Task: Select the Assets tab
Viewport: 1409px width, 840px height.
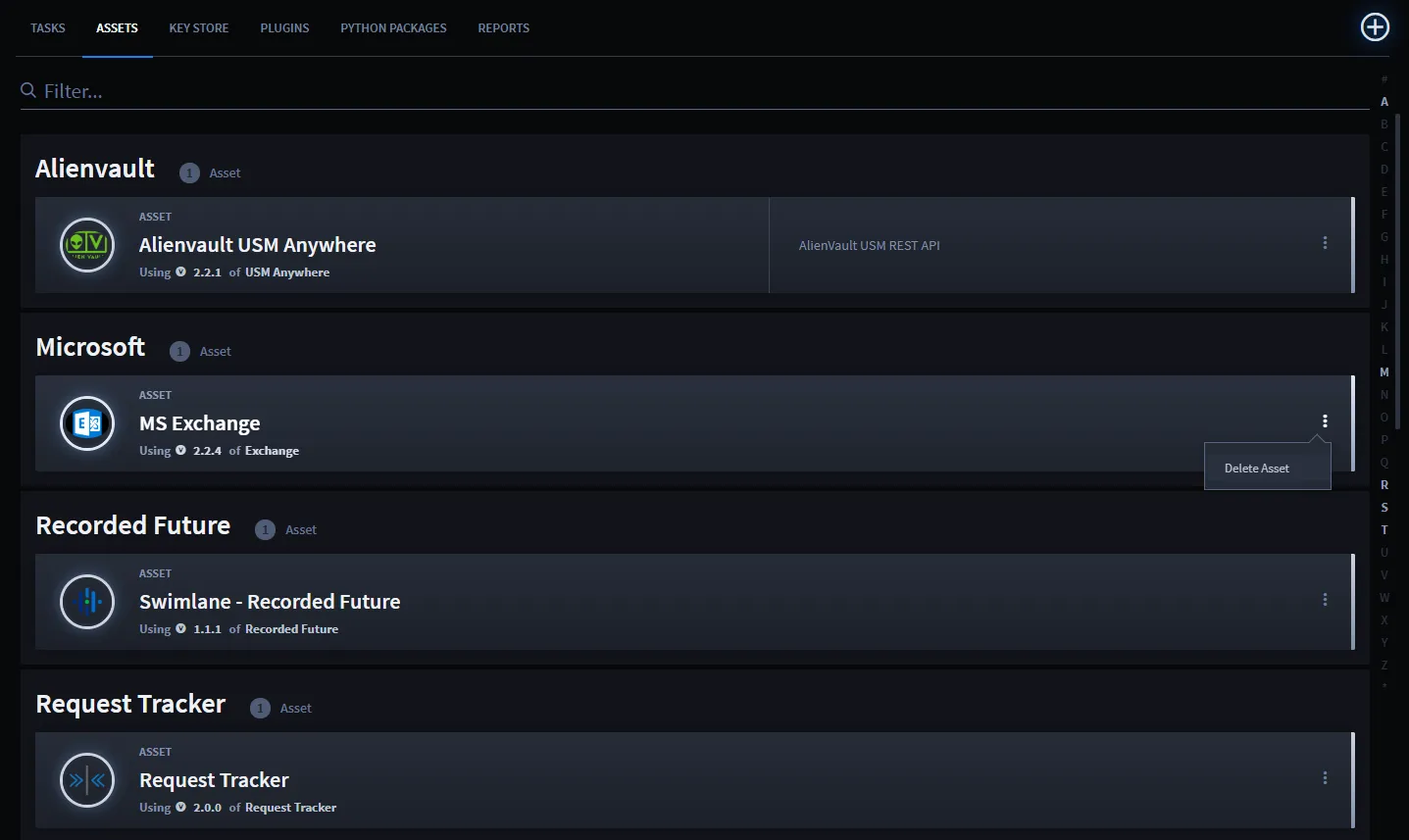Action: 117,28
